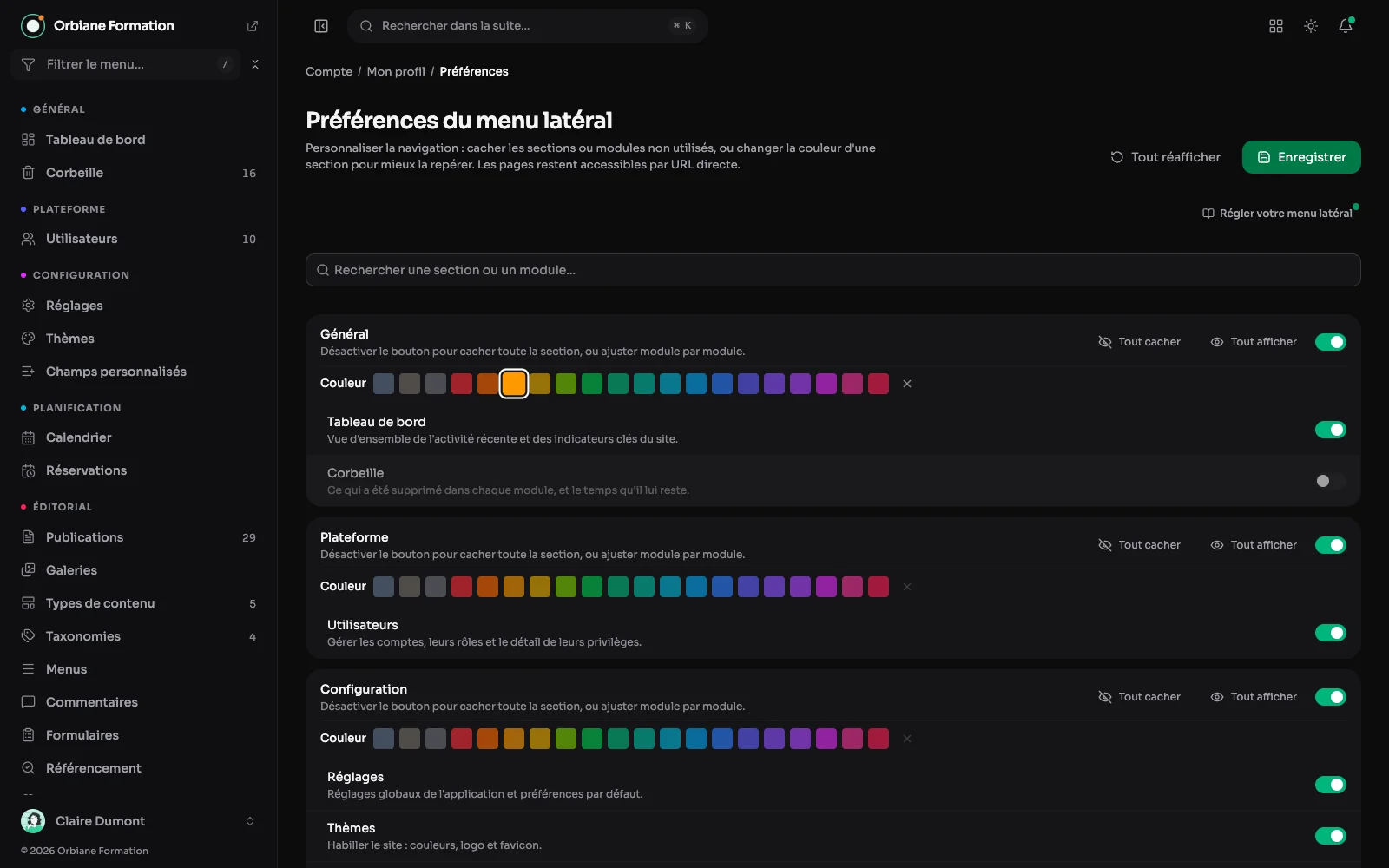Click Tout réafficher button
1389x868 pixels.
tap(1165, 157)
